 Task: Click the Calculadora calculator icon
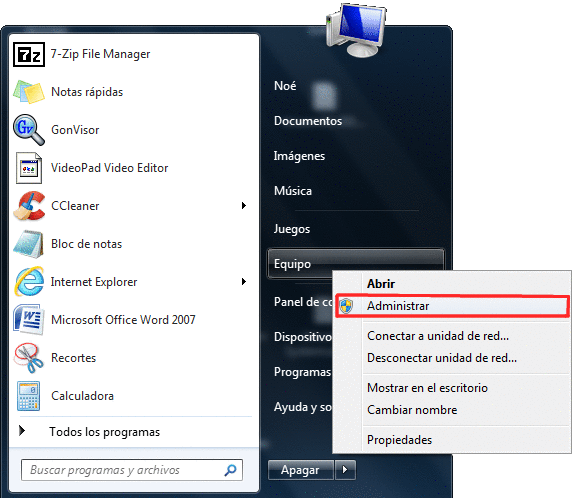pyautogui.click(x=28, y=396)
